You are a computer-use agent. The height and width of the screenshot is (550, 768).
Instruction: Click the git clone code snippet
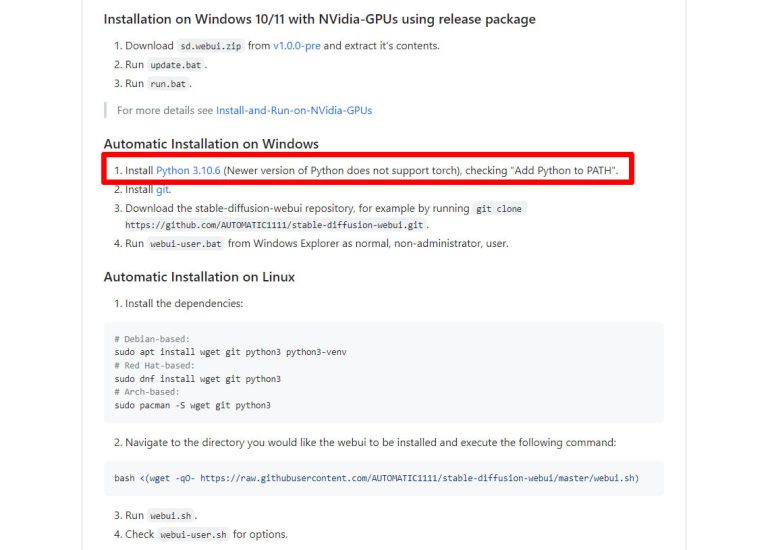499,208
